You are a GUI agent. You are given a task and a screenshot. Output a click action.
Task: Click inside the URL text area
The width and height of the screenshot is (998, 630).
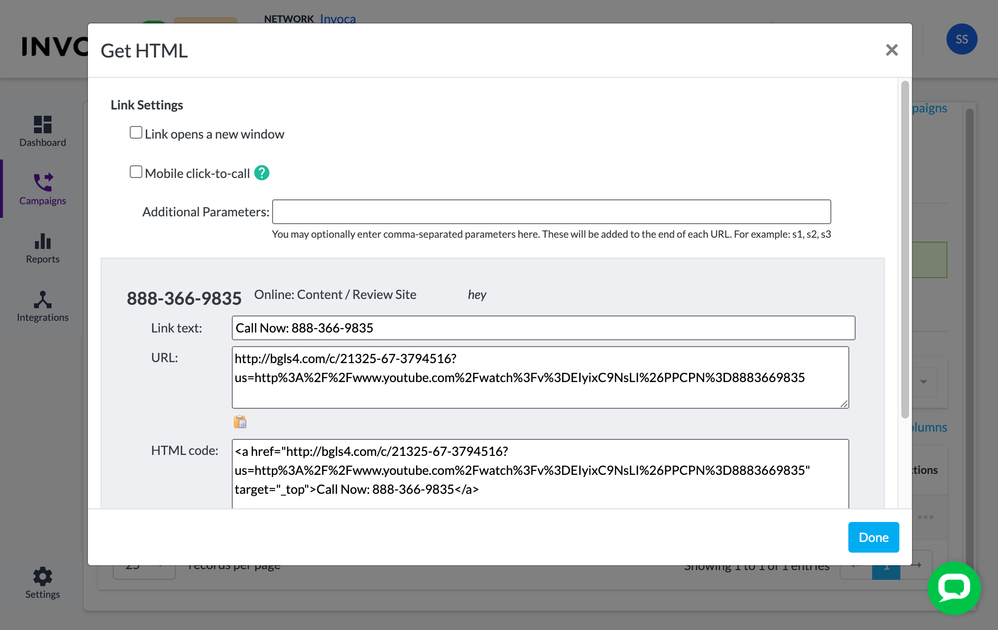click(x=540, y=377)
